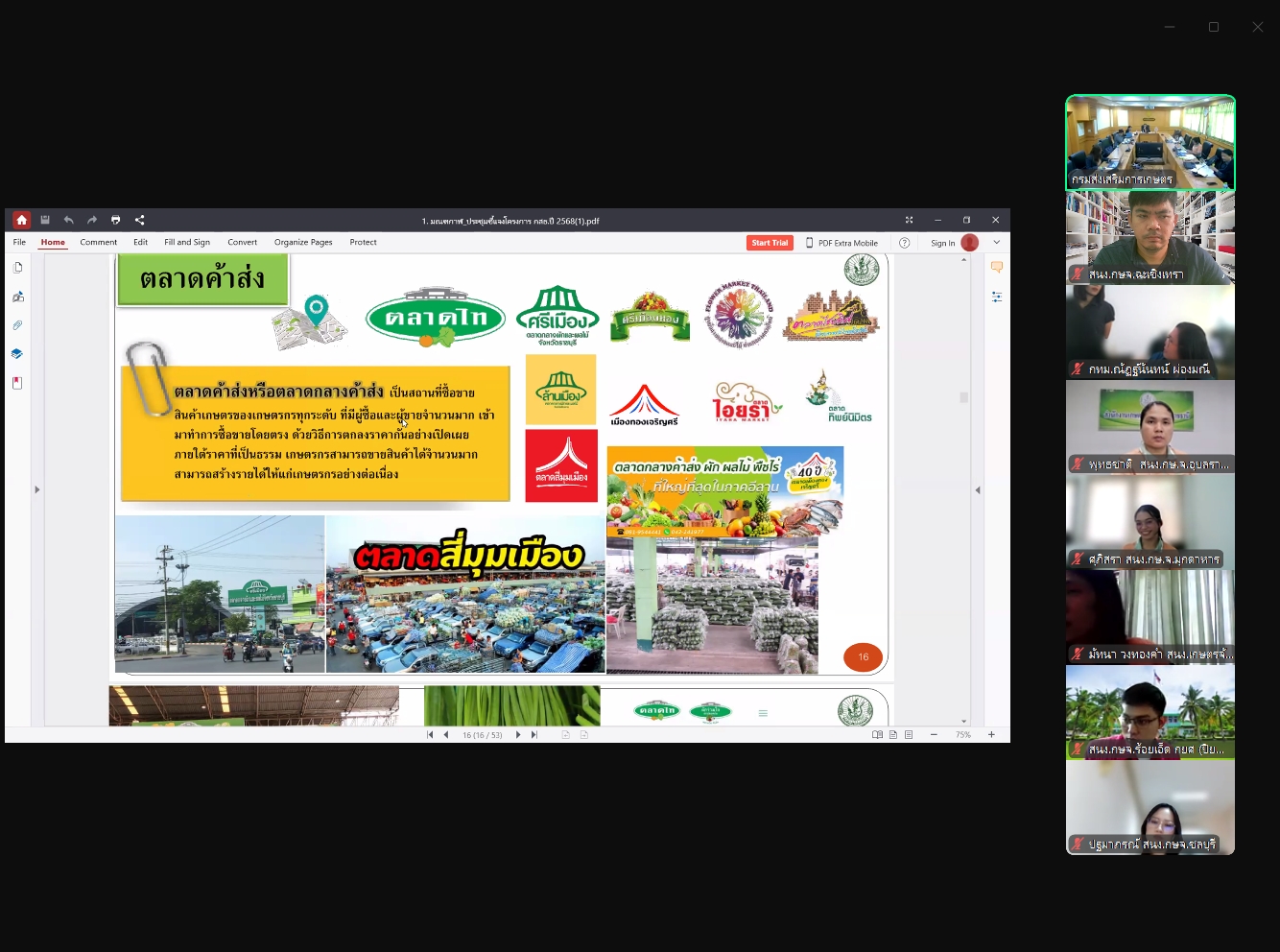Undo the last action with the left arrow
The width and height of the screenshot is (1280, 952).
(x=68, y=220)
